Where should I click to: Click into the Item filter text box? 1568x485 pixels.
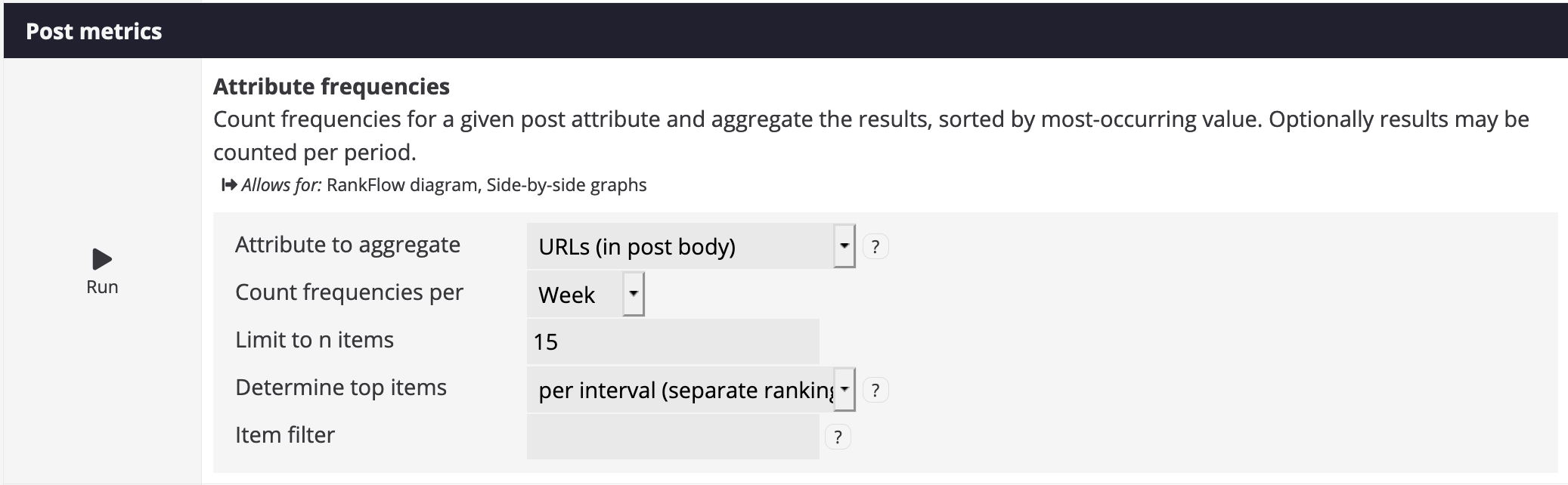[672, 437]
